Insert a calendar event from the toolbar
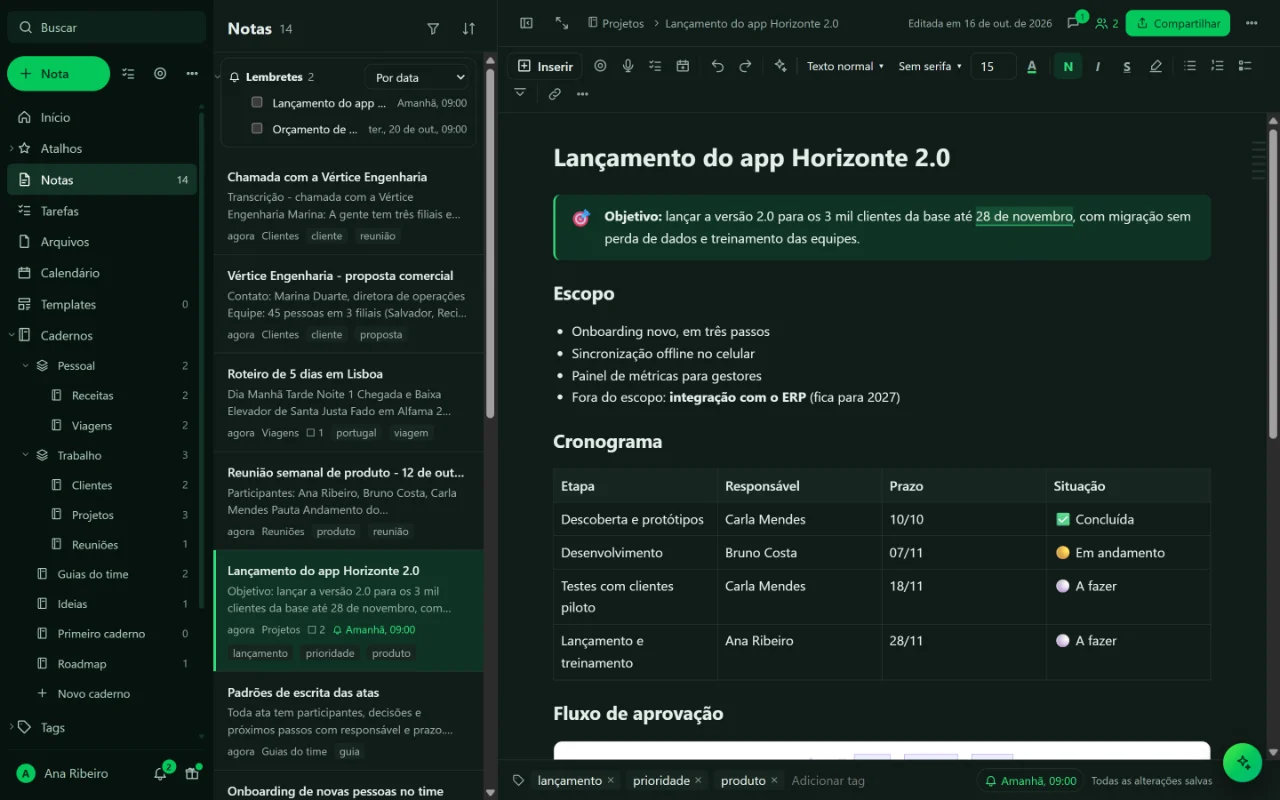Screen dimensions: 1280x800 tap(683, 66)
